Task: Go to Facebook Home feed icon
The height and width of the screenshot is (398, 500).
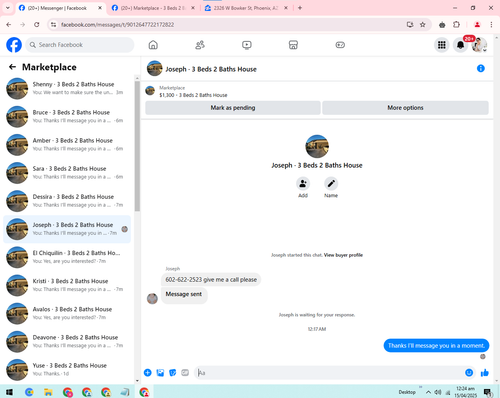Action: point(153,45)
